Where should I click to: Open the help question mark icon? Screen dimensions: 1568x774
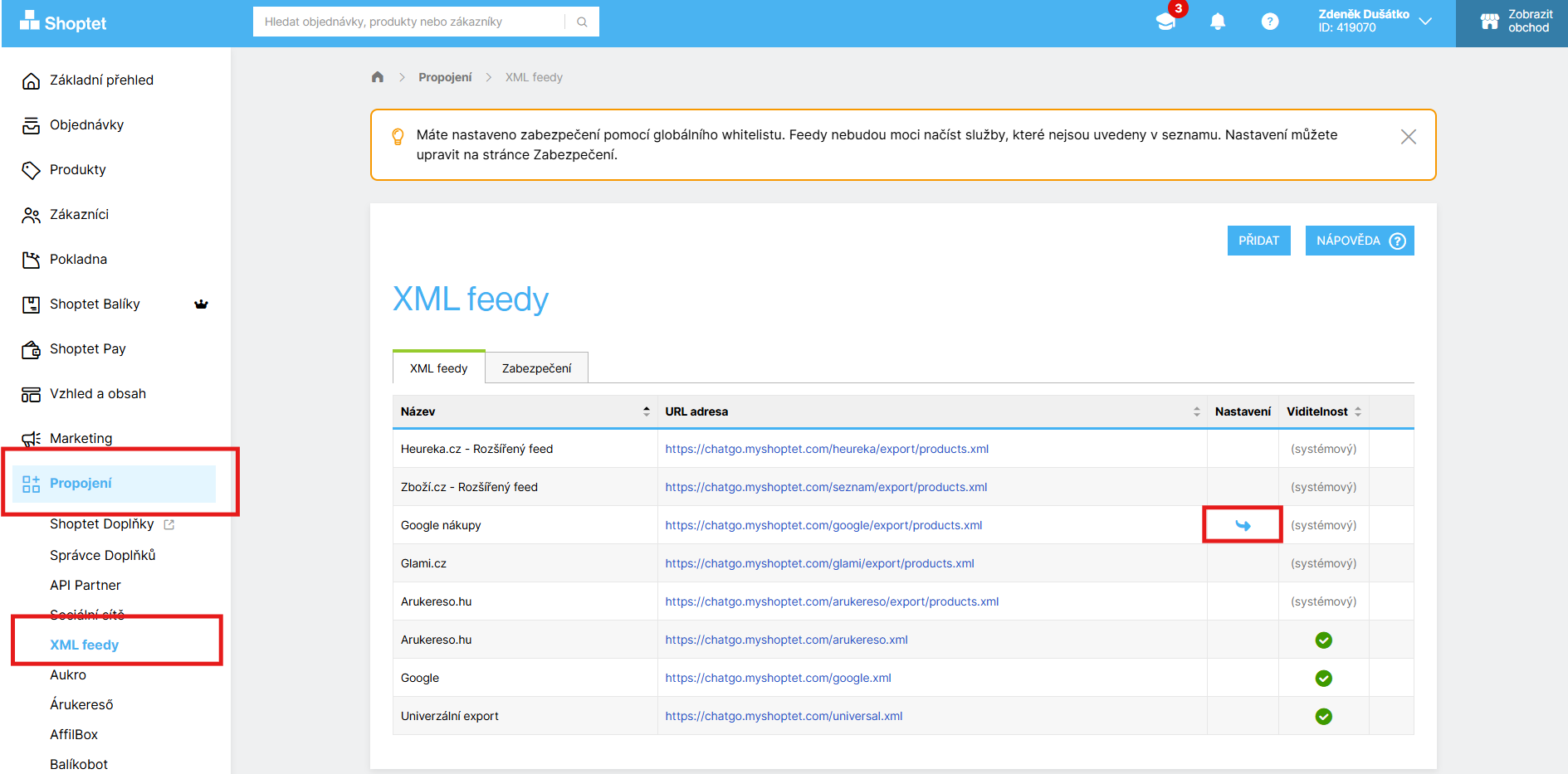1270,22
